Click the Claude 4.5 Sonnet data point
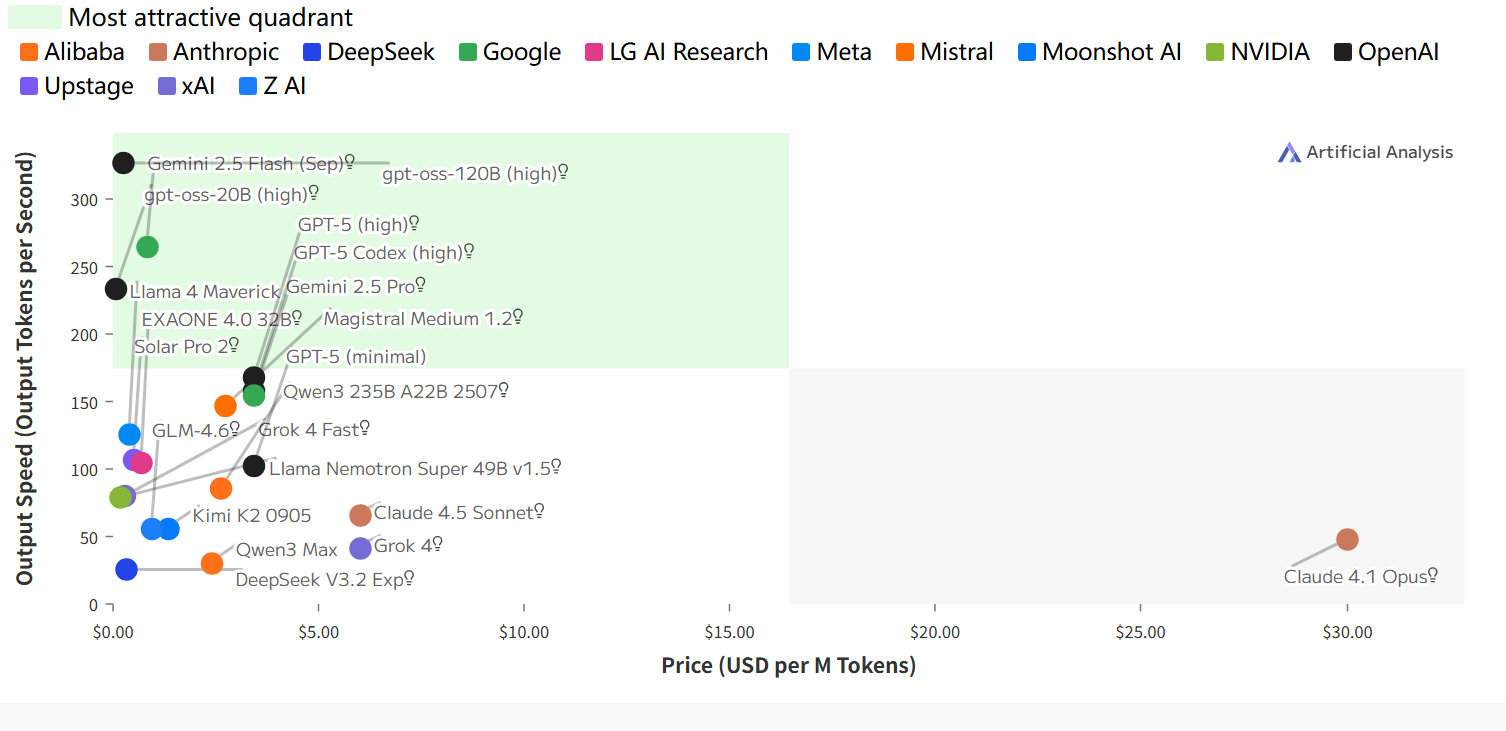This screenshot has width=1506, height=731. (x=360, y=515)
